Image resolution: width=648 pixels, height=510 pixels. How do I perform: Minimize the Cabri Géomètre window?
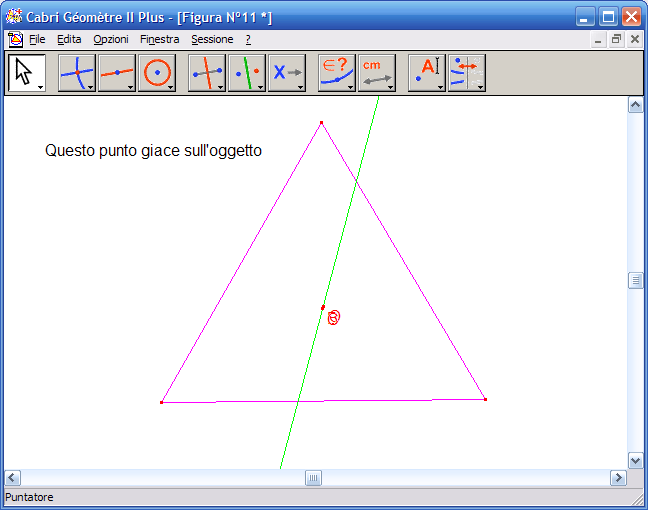[585, 17]
